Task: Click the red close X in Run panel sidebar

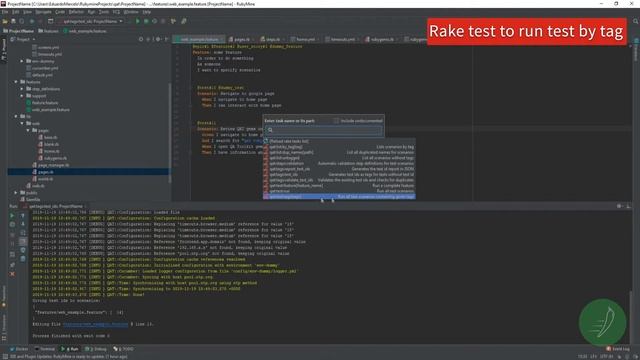Action: coord(12,274)
